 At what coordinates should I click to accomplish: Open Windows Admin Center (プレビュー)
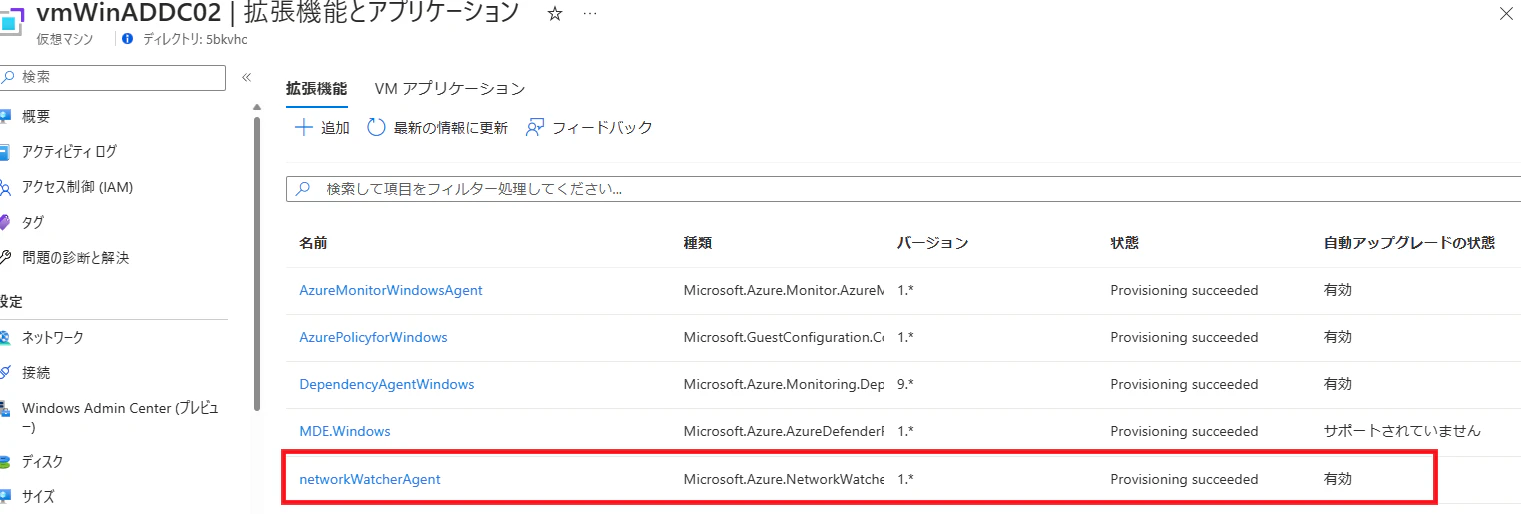[x=120, y=417]
